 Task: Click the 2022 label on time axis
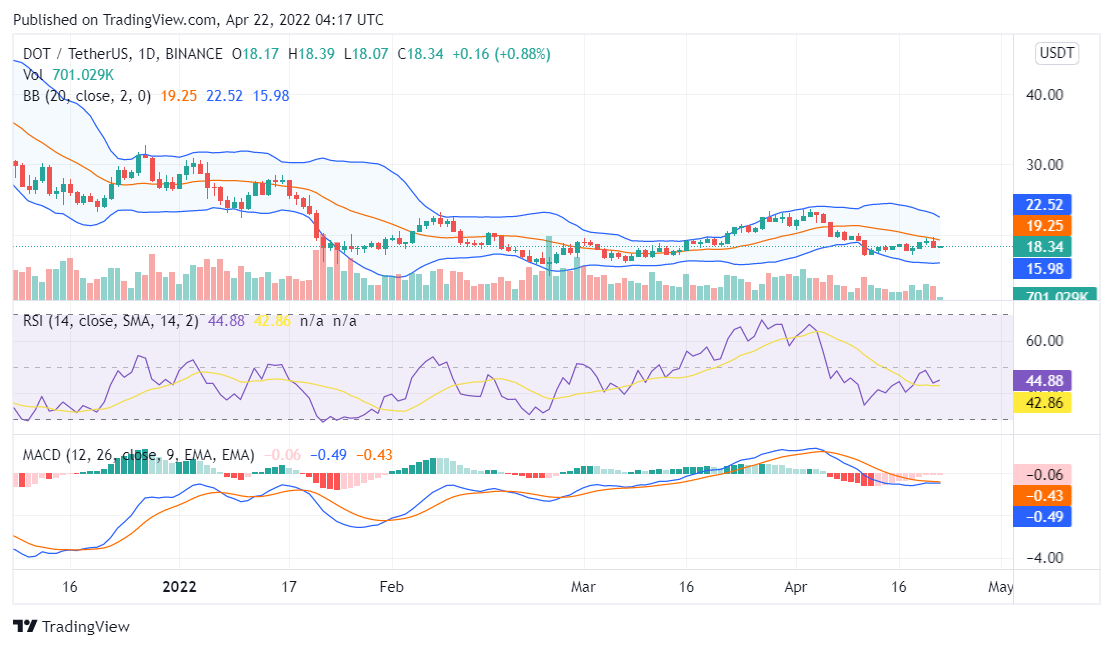point(180,587)
